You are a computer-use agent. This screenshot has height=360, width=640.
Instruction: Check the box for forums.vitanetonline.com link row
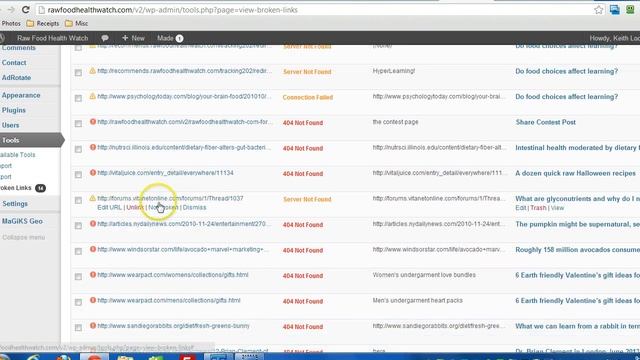click(78, 200)
